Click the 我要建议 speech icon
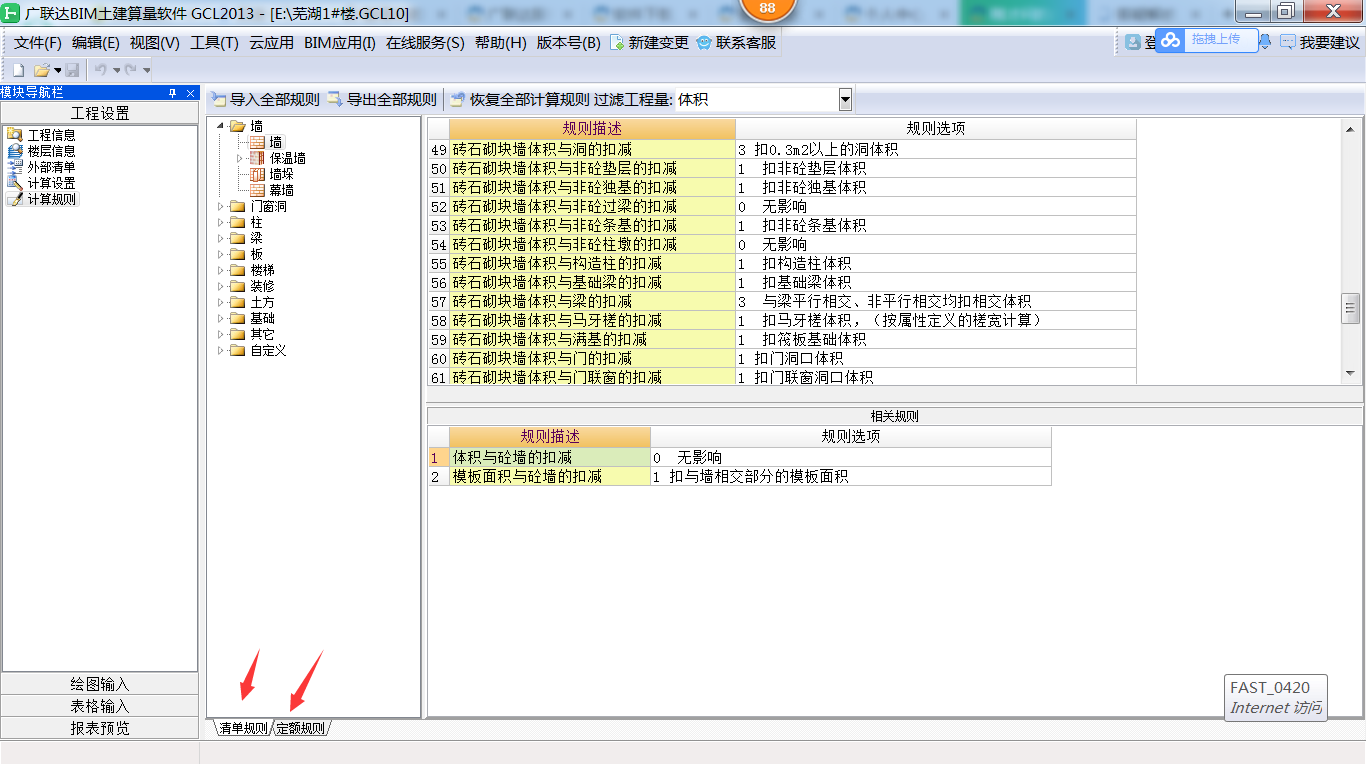Image resolution: width=1366 pixels, height=764 pixels. click(x=1288, y=42)
